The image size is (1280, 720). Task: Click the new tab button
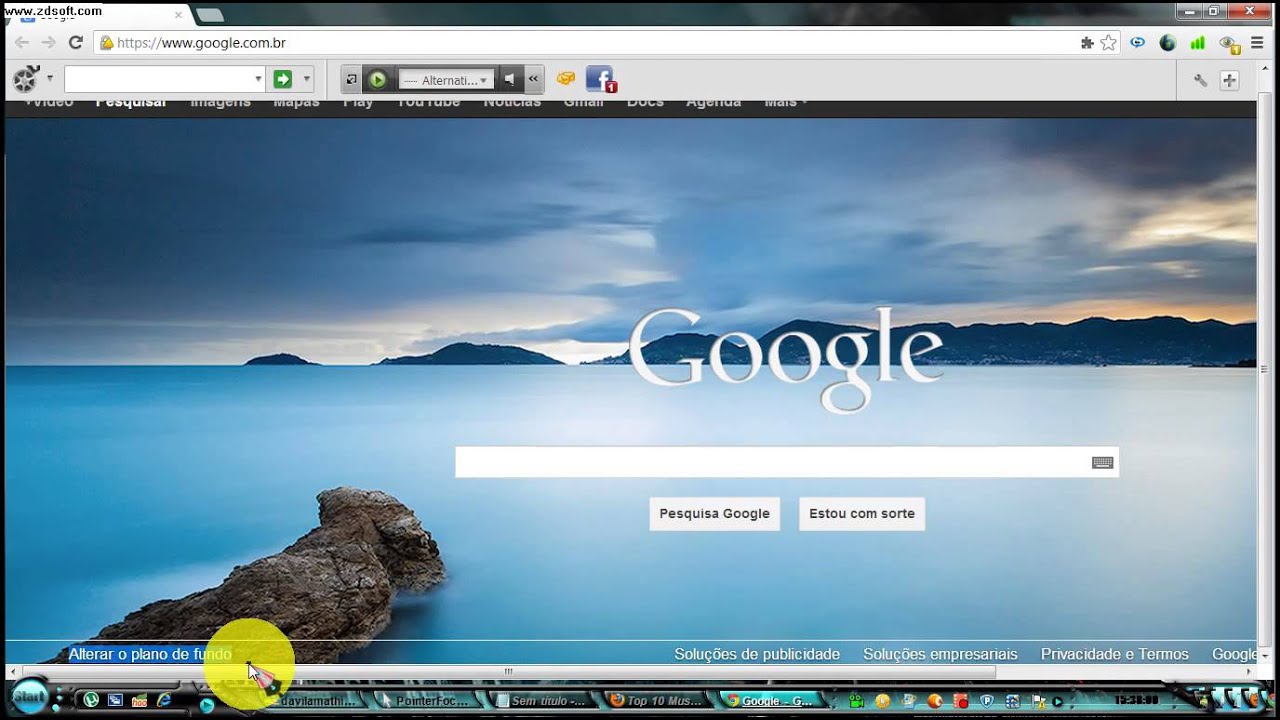click(210, 15)
